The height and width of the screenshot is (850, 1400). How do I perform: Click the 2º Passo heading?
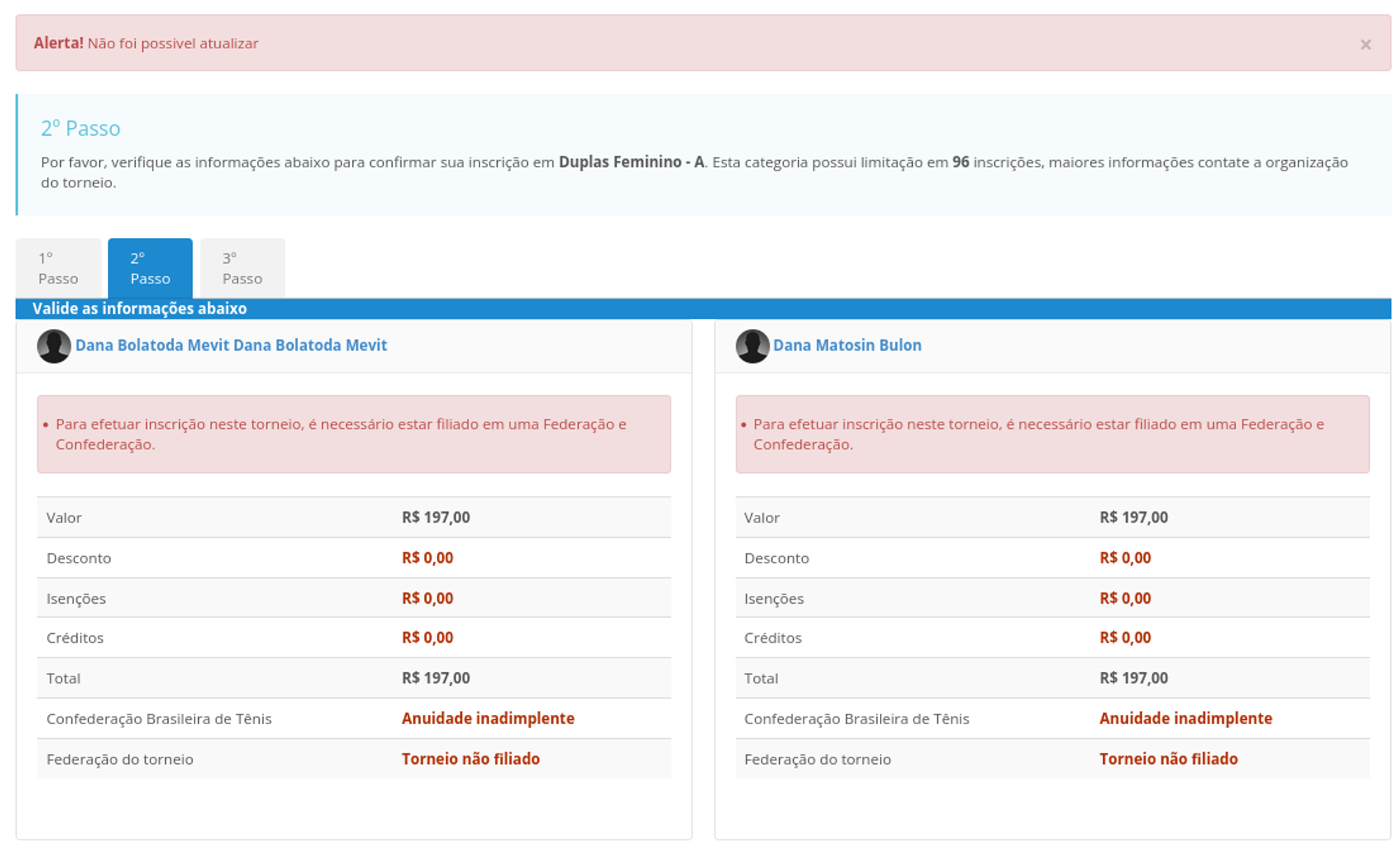(80, 128)
